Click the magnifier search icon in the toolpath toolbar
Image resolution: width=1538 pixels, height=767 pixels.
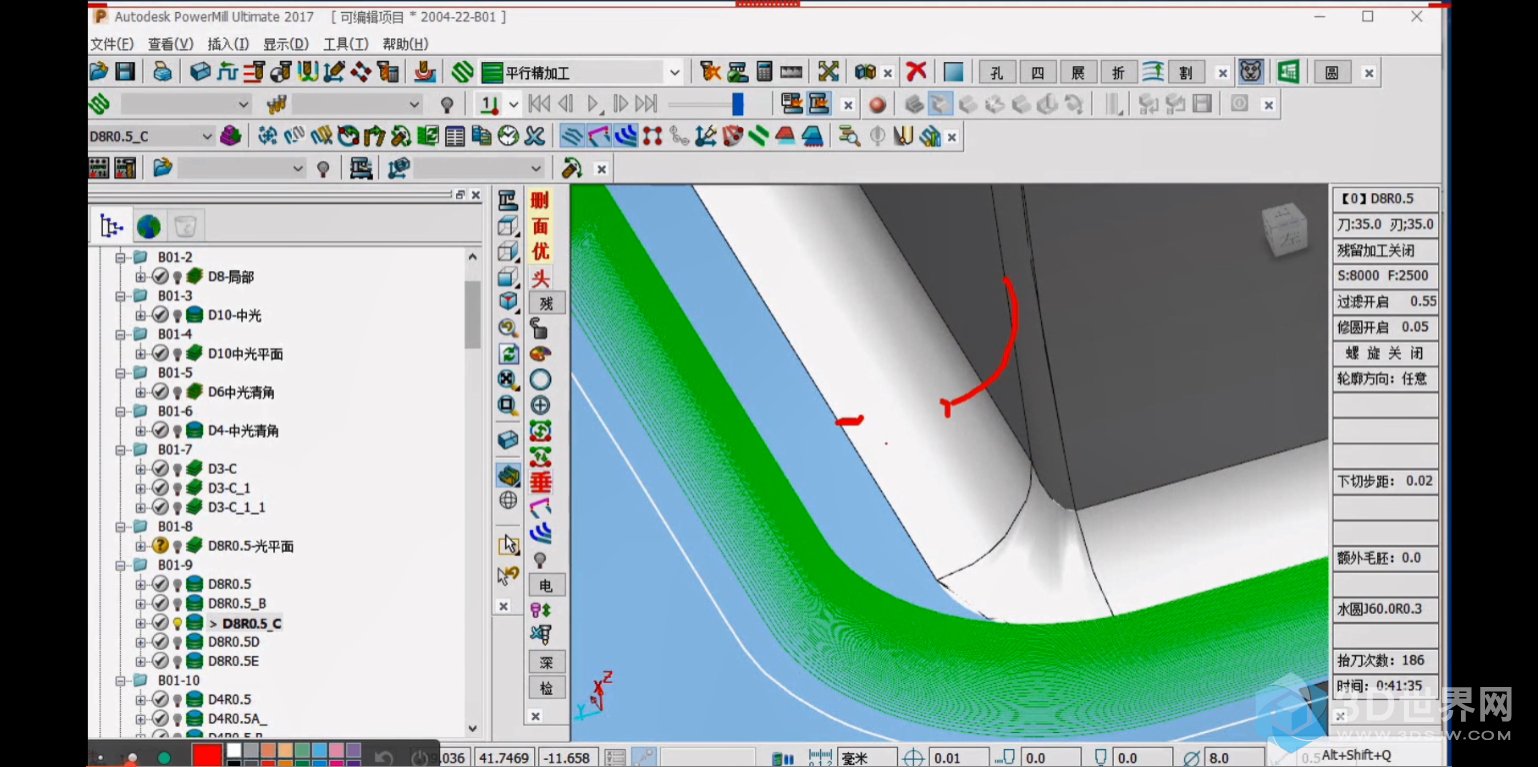[849, 136]
